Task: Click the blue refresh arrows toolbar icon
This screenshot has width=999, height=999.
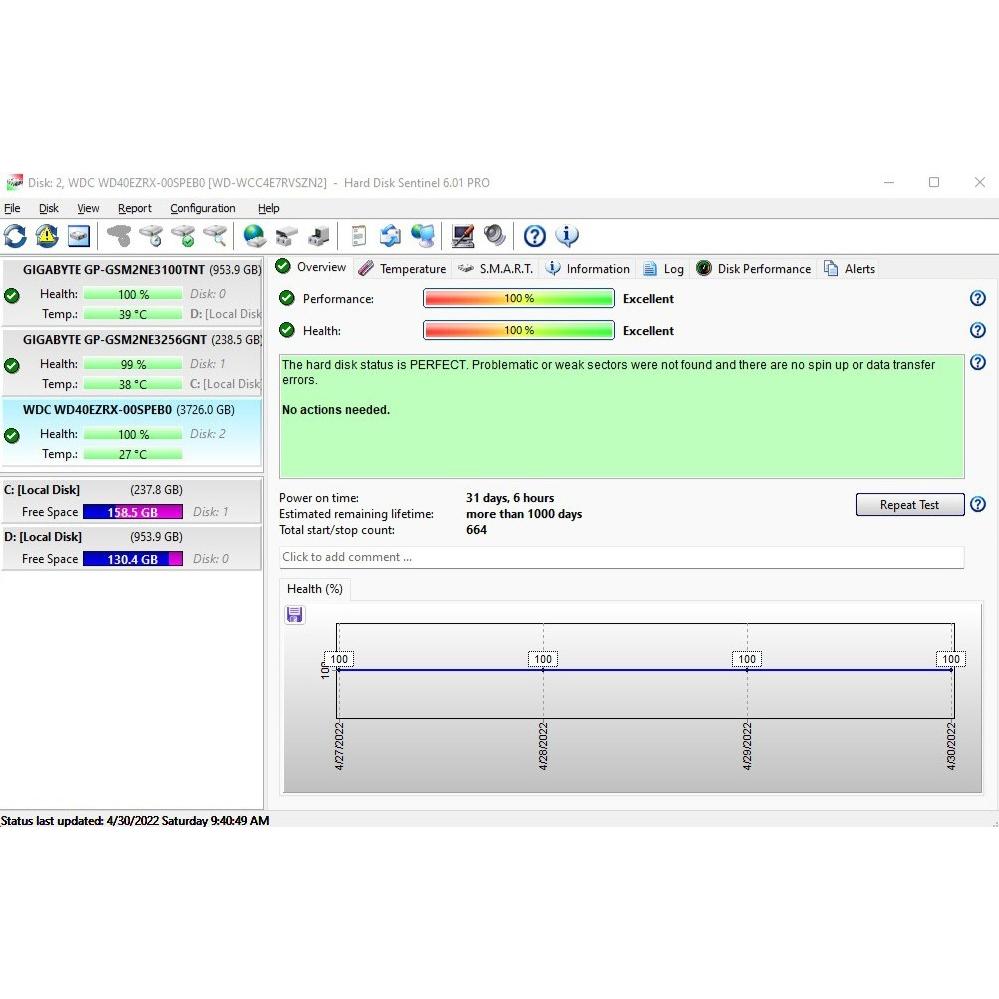Action: (15, 236)
